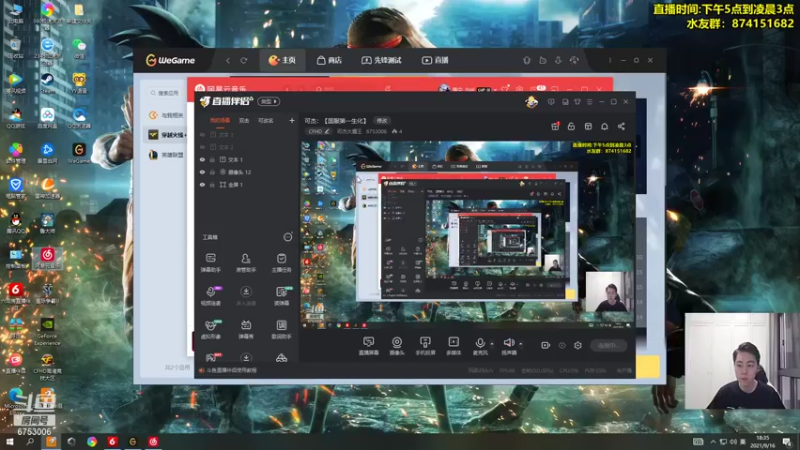
Task: Open the layout icon above preview
Action: click(588, 126)
